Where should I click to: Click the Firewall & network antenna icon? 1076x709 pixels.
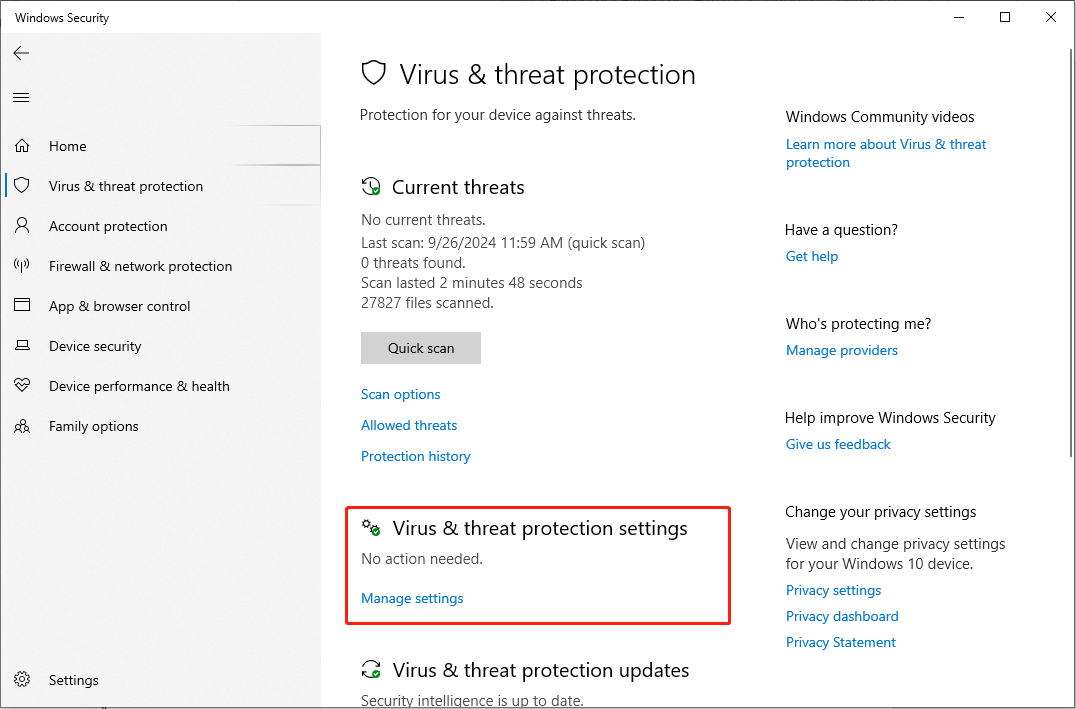coord(22,266)
